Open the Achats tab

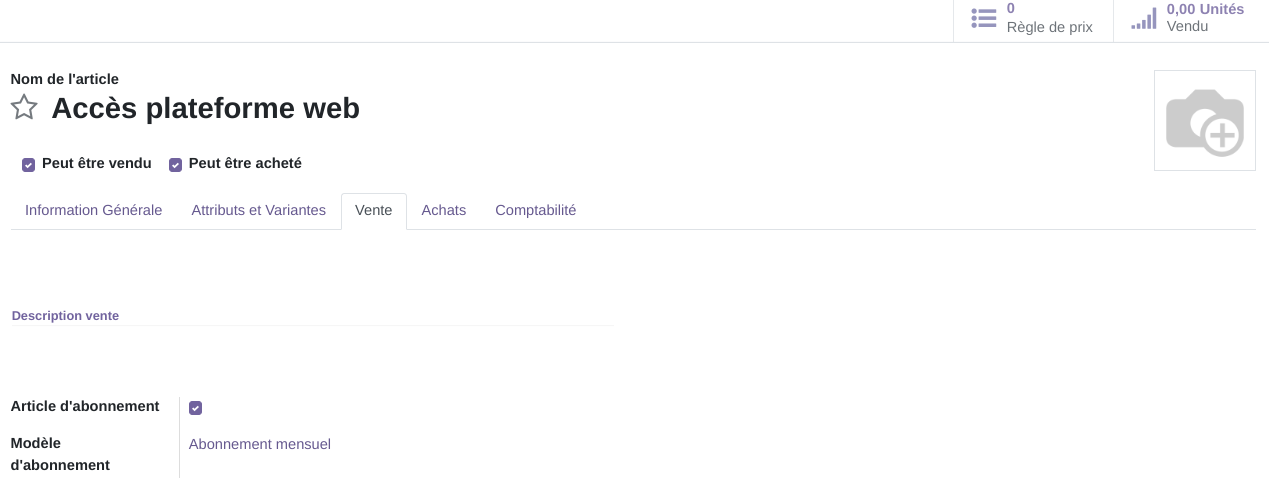[x=444, y=211]
